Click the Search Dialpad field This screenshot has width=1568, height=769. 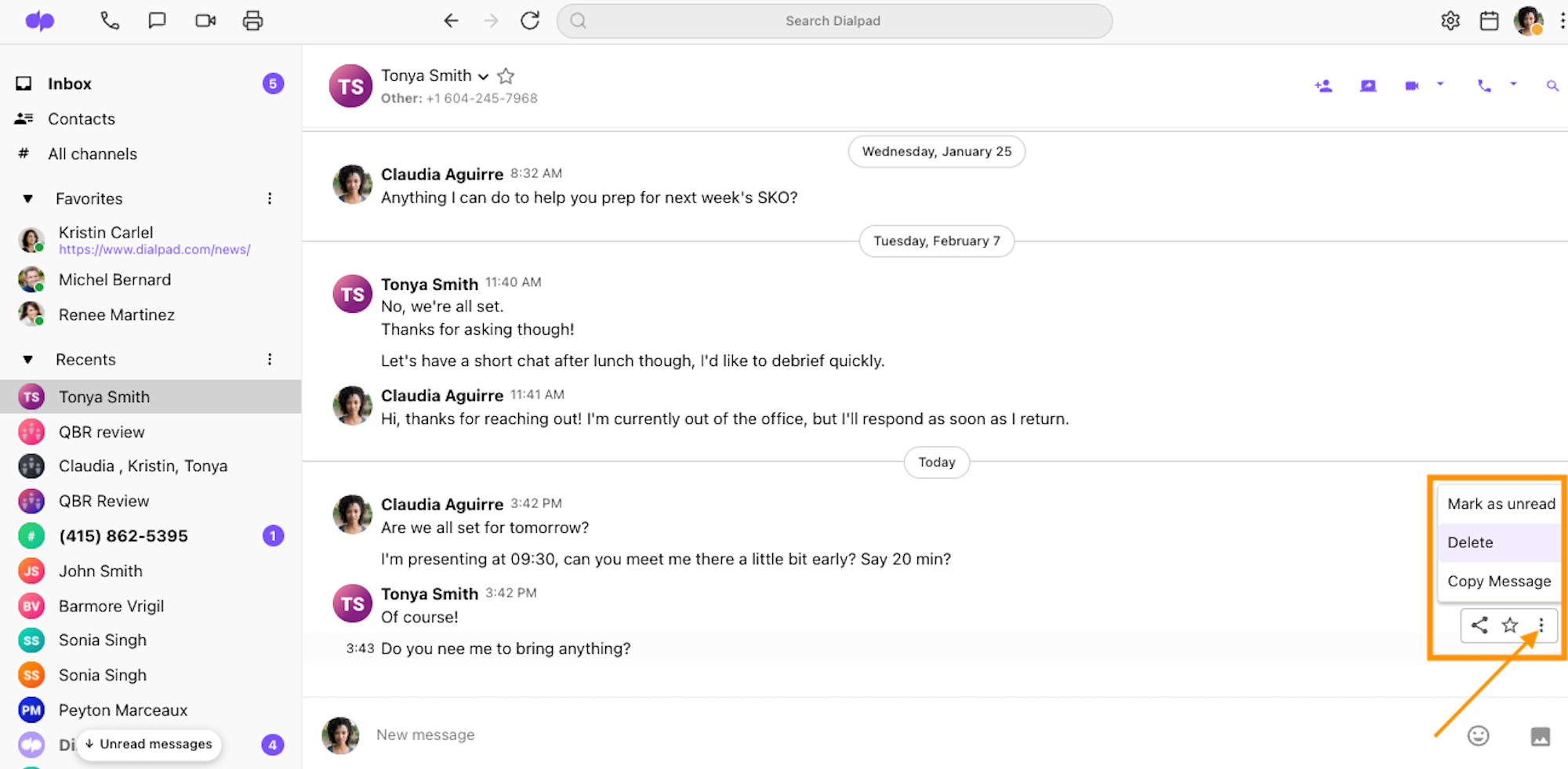pyautogui.click(x=834, y=21)
